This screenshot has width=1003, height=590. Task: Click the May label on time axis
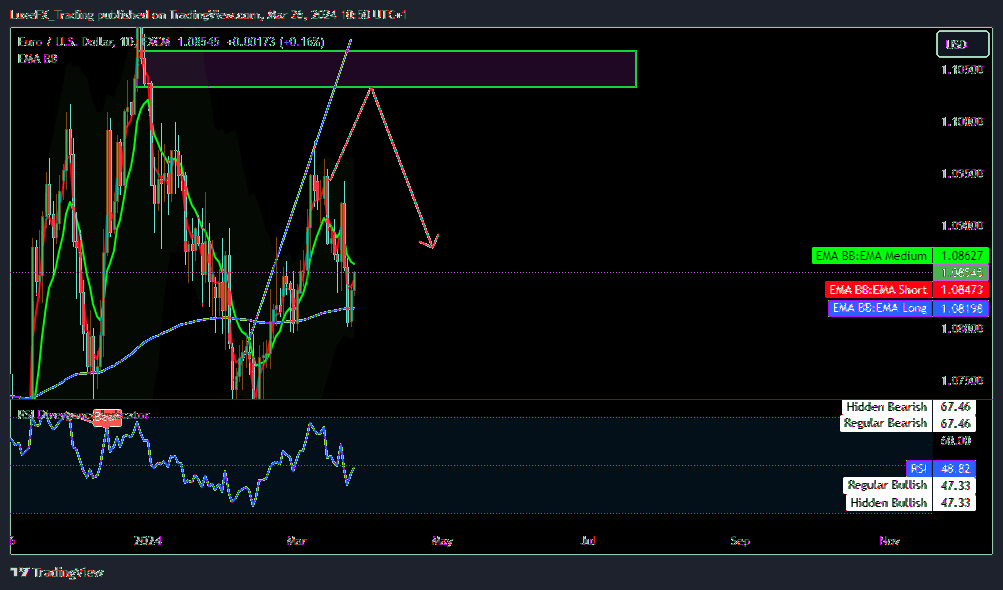(442, 541)
